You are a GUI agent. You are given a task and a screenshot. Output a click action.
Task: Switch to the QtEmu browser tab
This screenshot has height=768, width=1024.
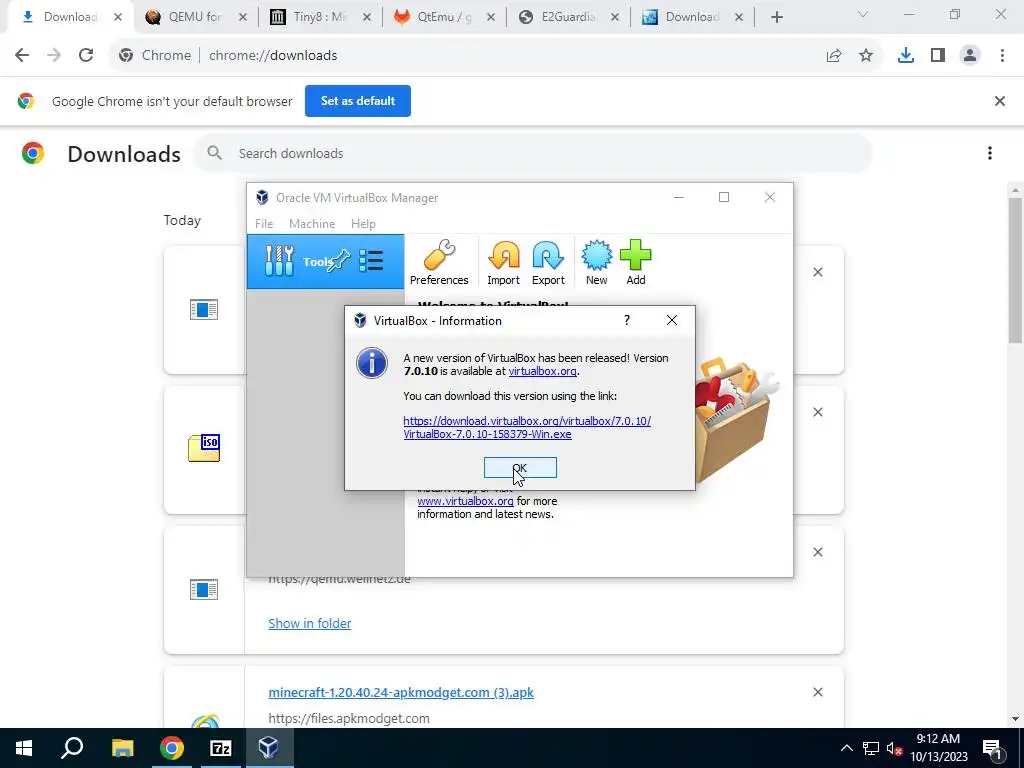pyautogui.click(x=444, y=17)
